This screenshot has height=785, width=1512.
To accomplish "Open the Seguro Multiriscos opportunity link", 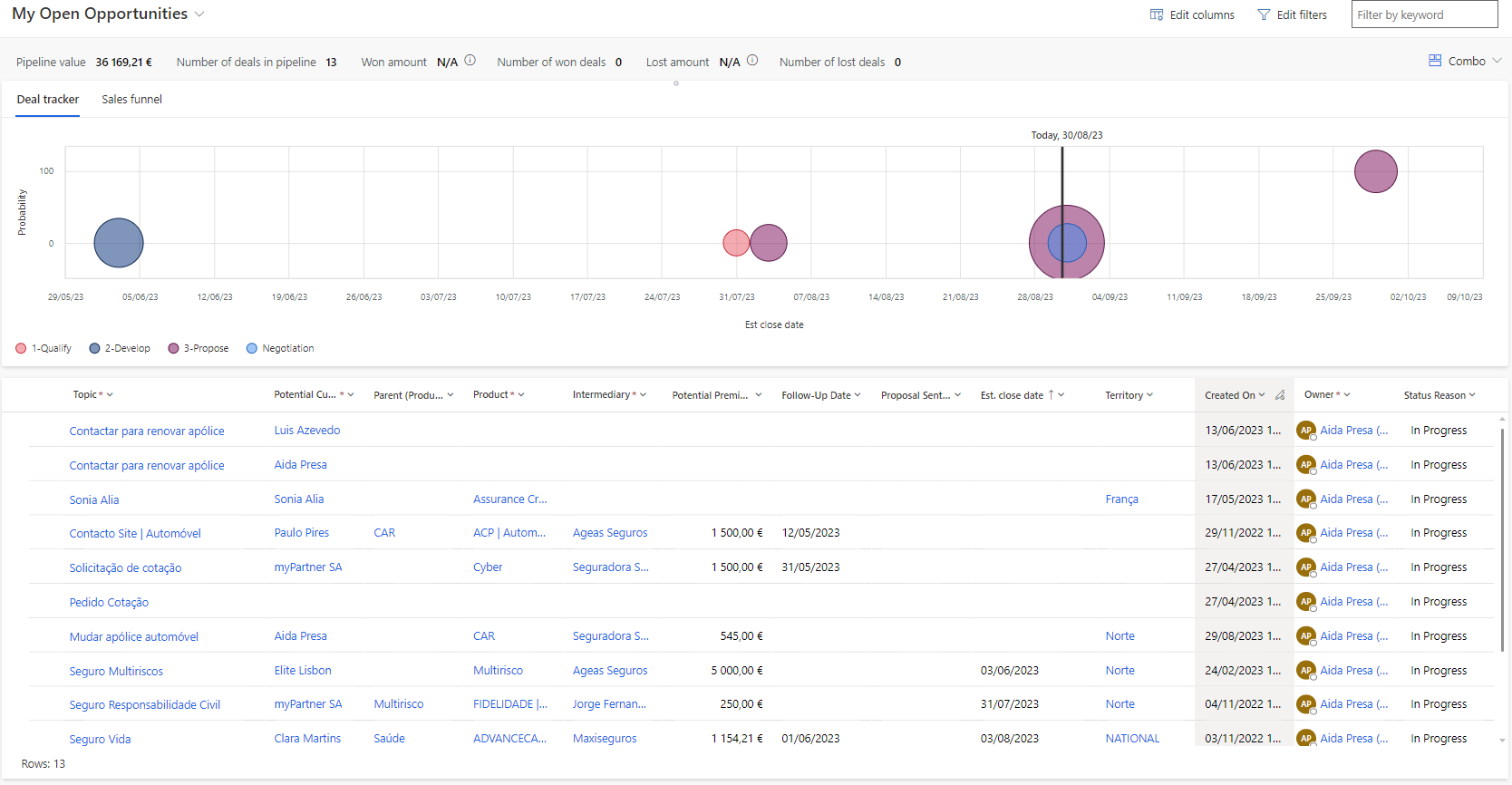I will (116, 672).
